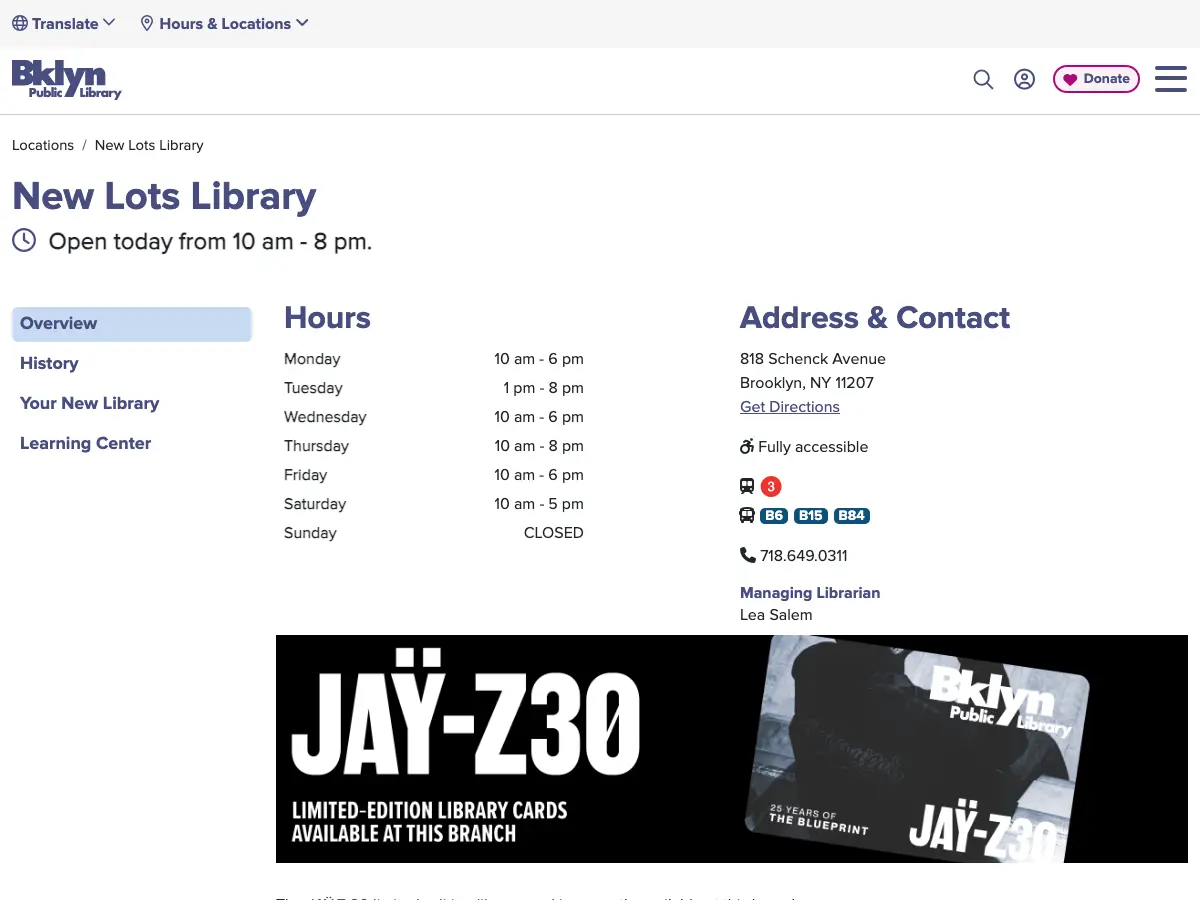Click the Fully accessible label
This screenshot has height=900, width=1200.
[813, 447]
